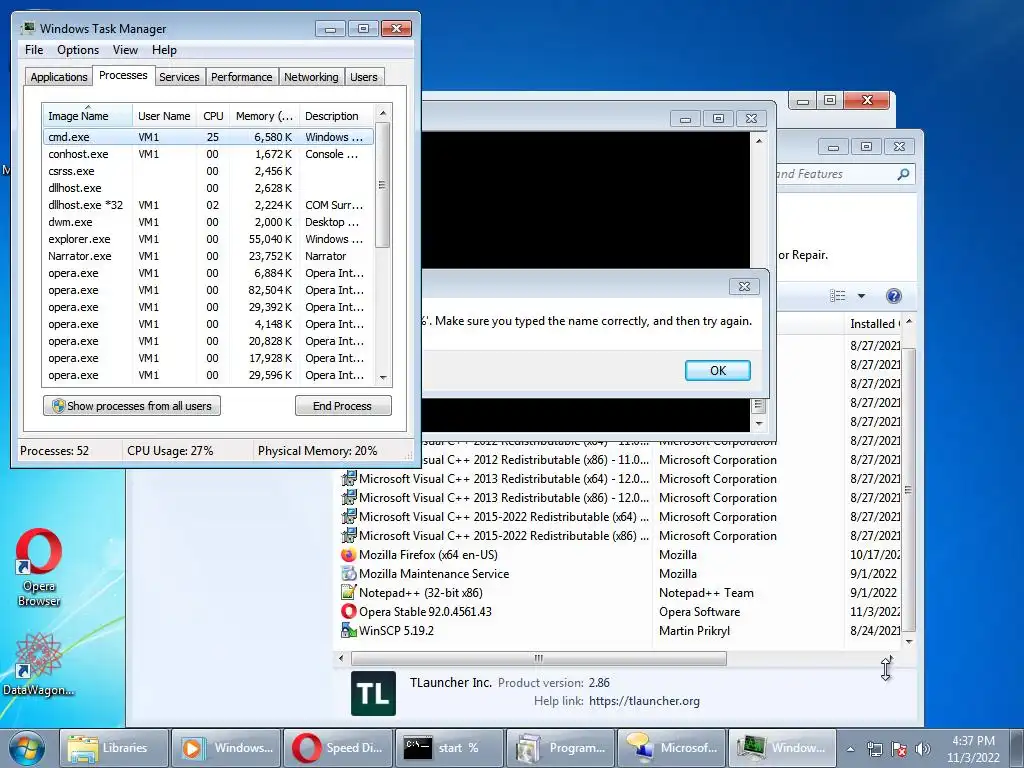Screen dimensions: 1024x768
Task: Click the volume speaker tray icon
Action: click(x=922, y=749)
